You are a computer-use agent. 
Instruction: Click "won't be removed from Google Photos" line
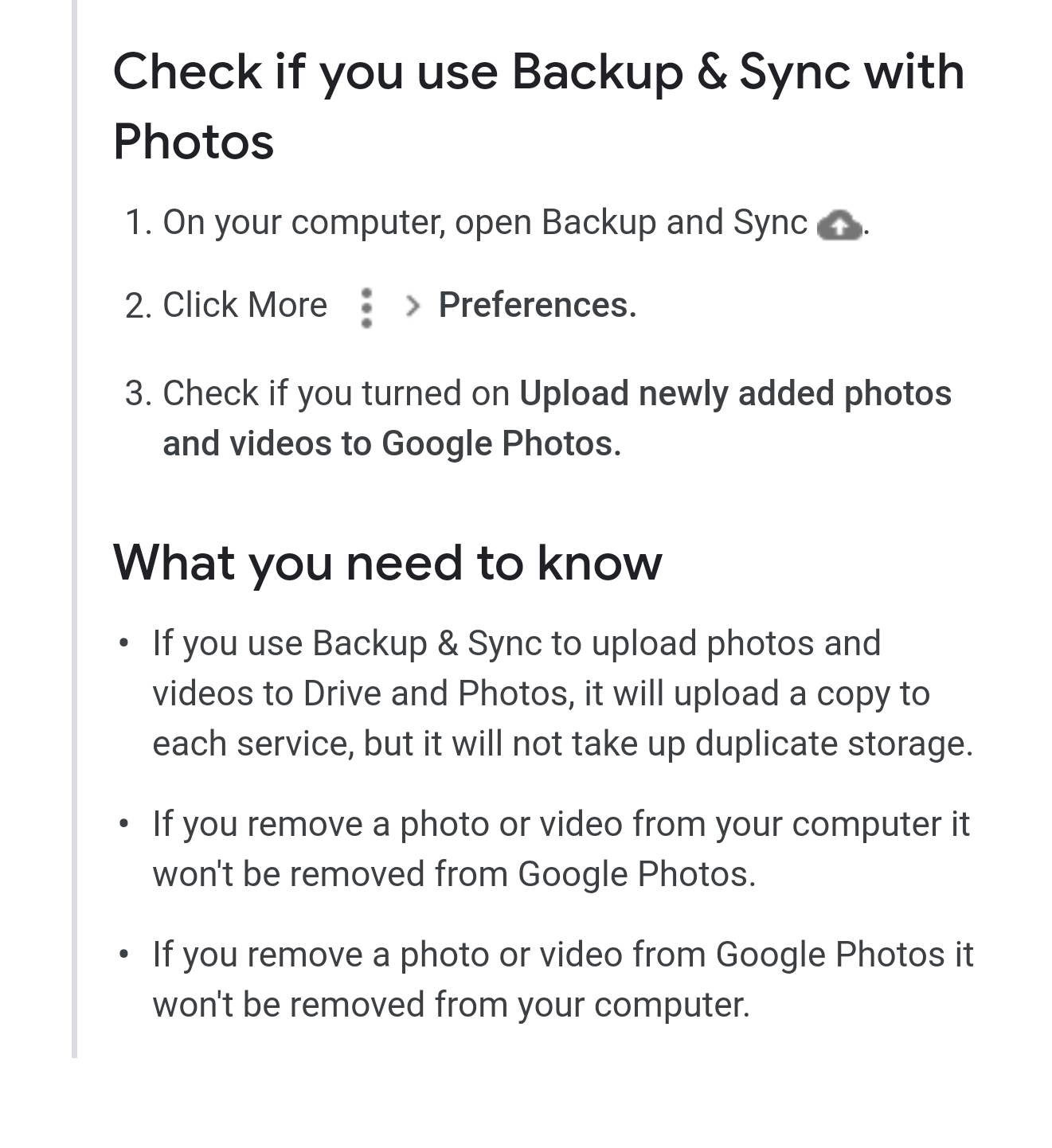pyautogui.click(x=454, y=874)
